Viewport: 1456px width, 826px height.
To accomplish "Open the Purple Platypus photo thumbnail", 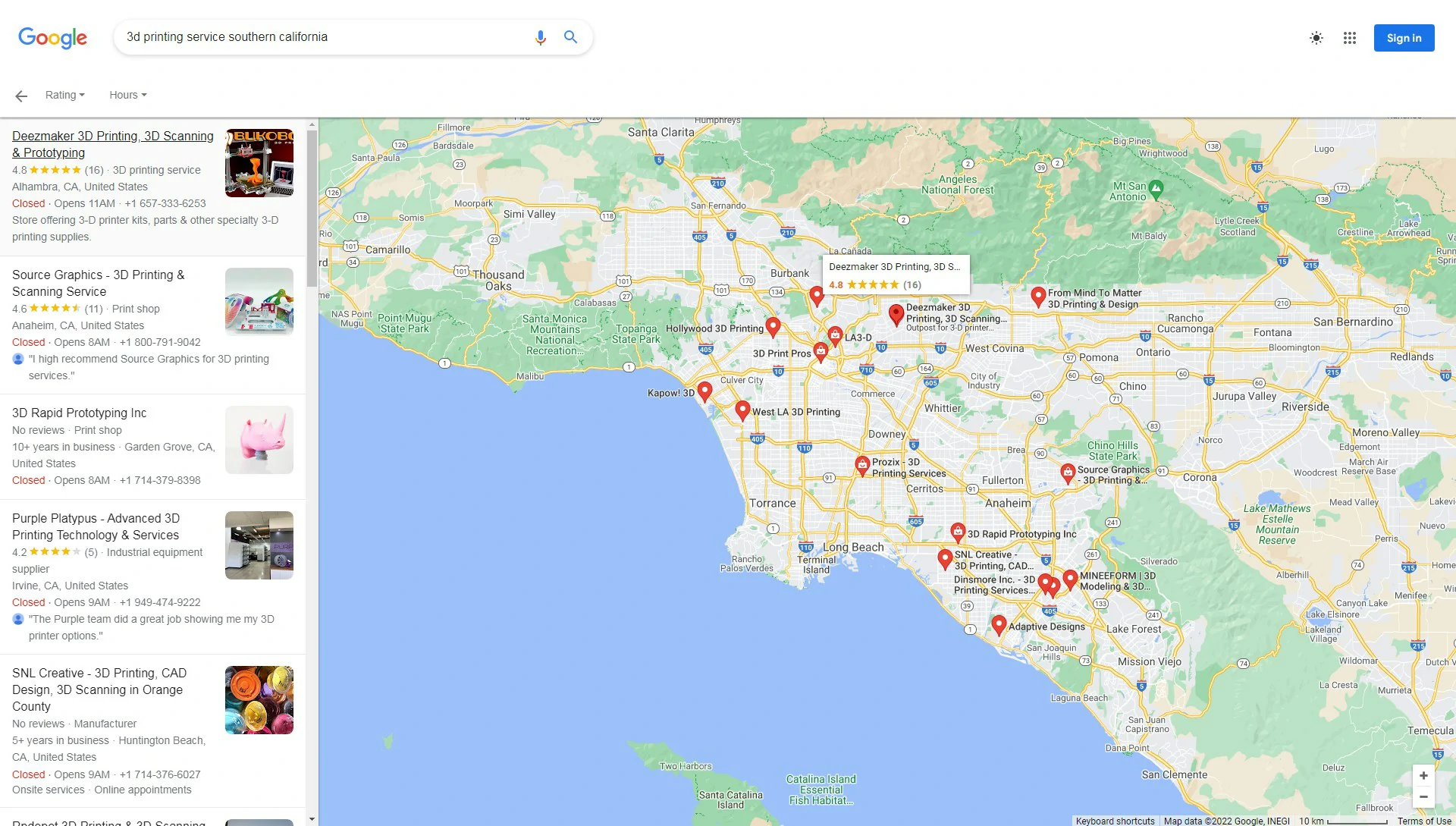I will point(259,545).
